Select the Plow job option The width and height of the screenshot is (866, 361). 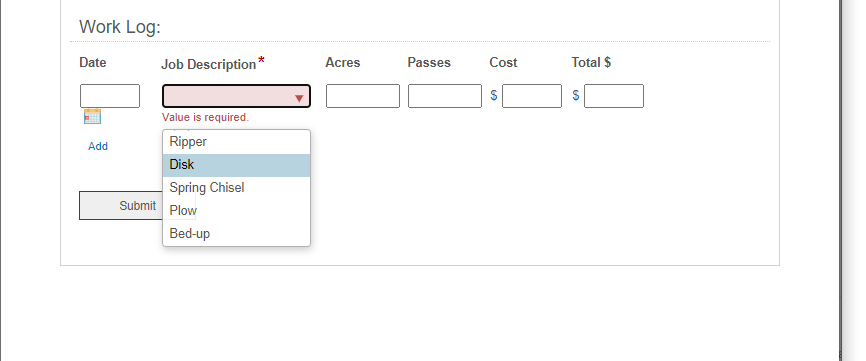[x=236, y=211]
